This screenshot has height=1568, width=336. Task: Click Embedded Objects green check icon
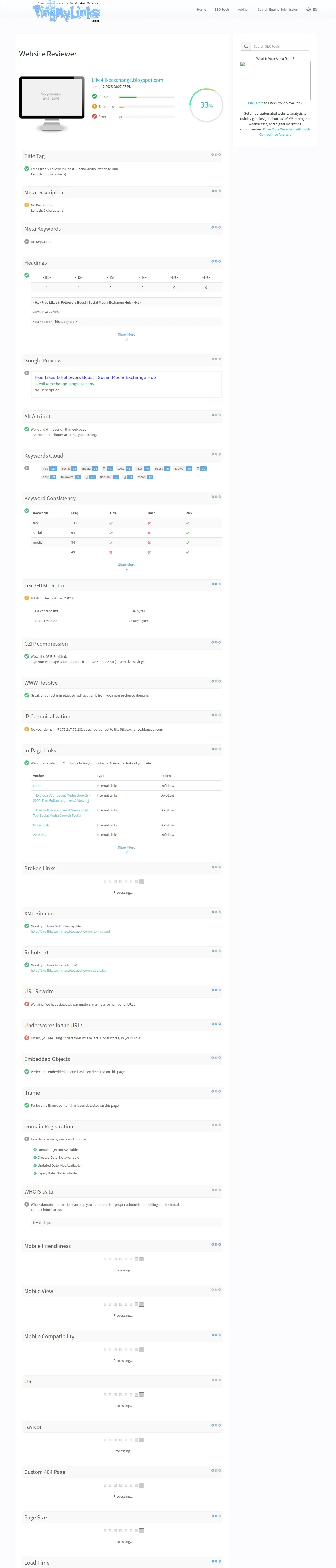27,1071
